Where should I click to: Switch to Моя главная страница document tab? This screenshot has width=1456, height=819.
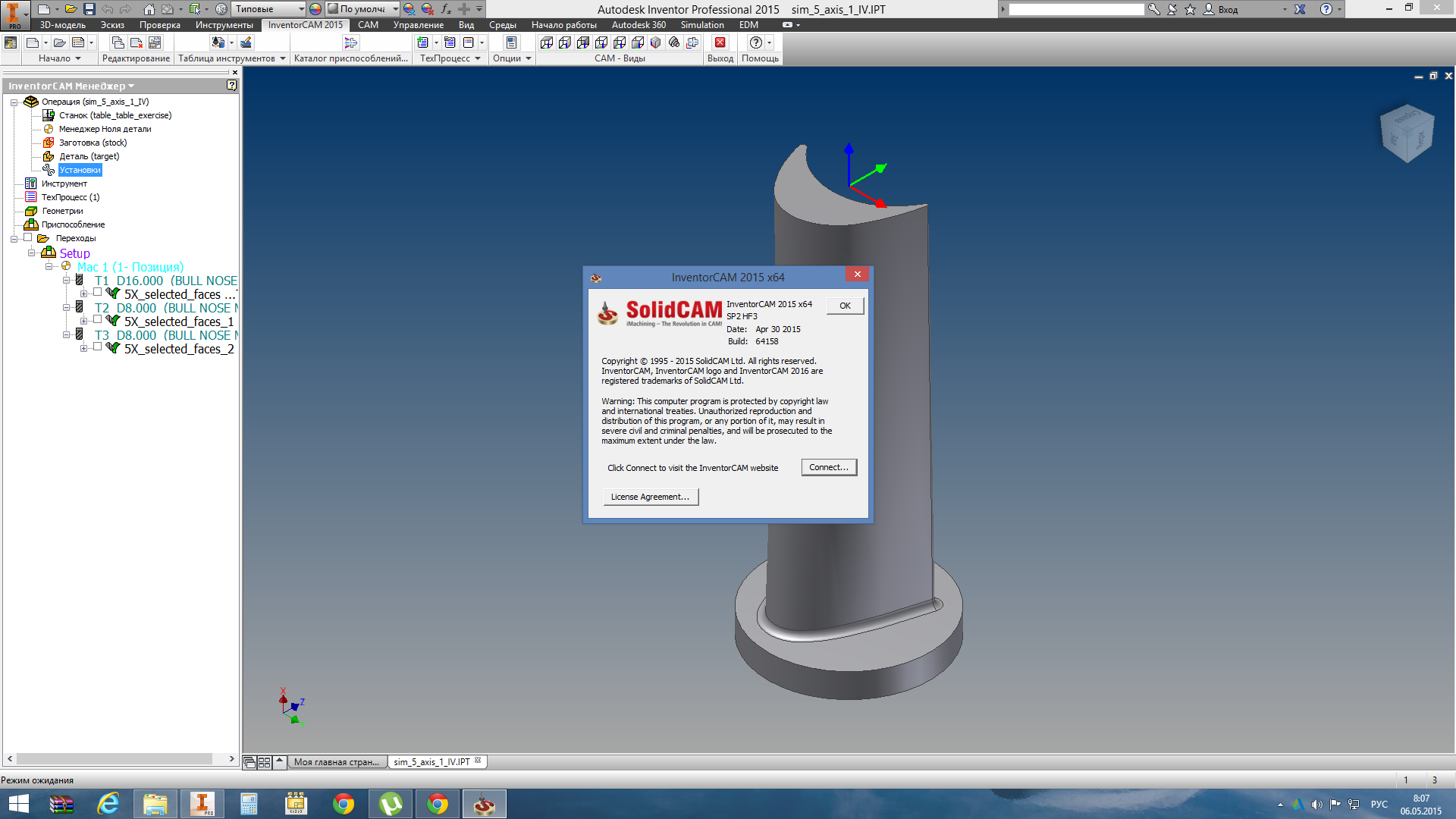pyautogui.click(x=337, y=762)
